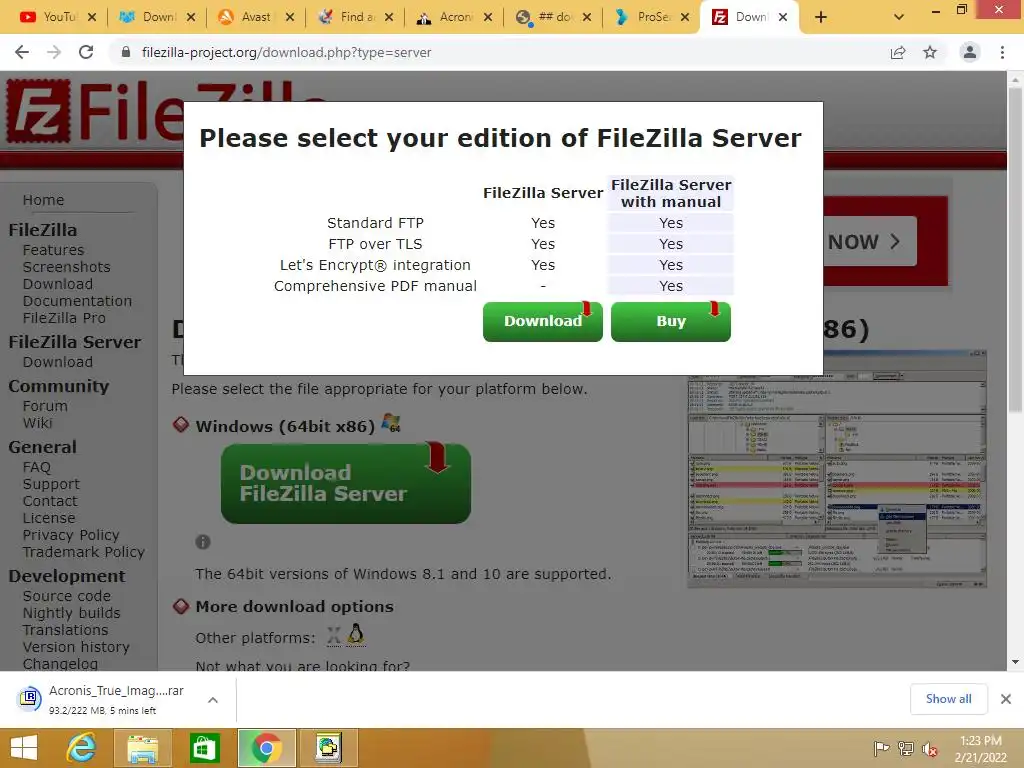The image size is (1024, 768).
Task: Click the volume icon in system tray
Action: pos(930,749)
